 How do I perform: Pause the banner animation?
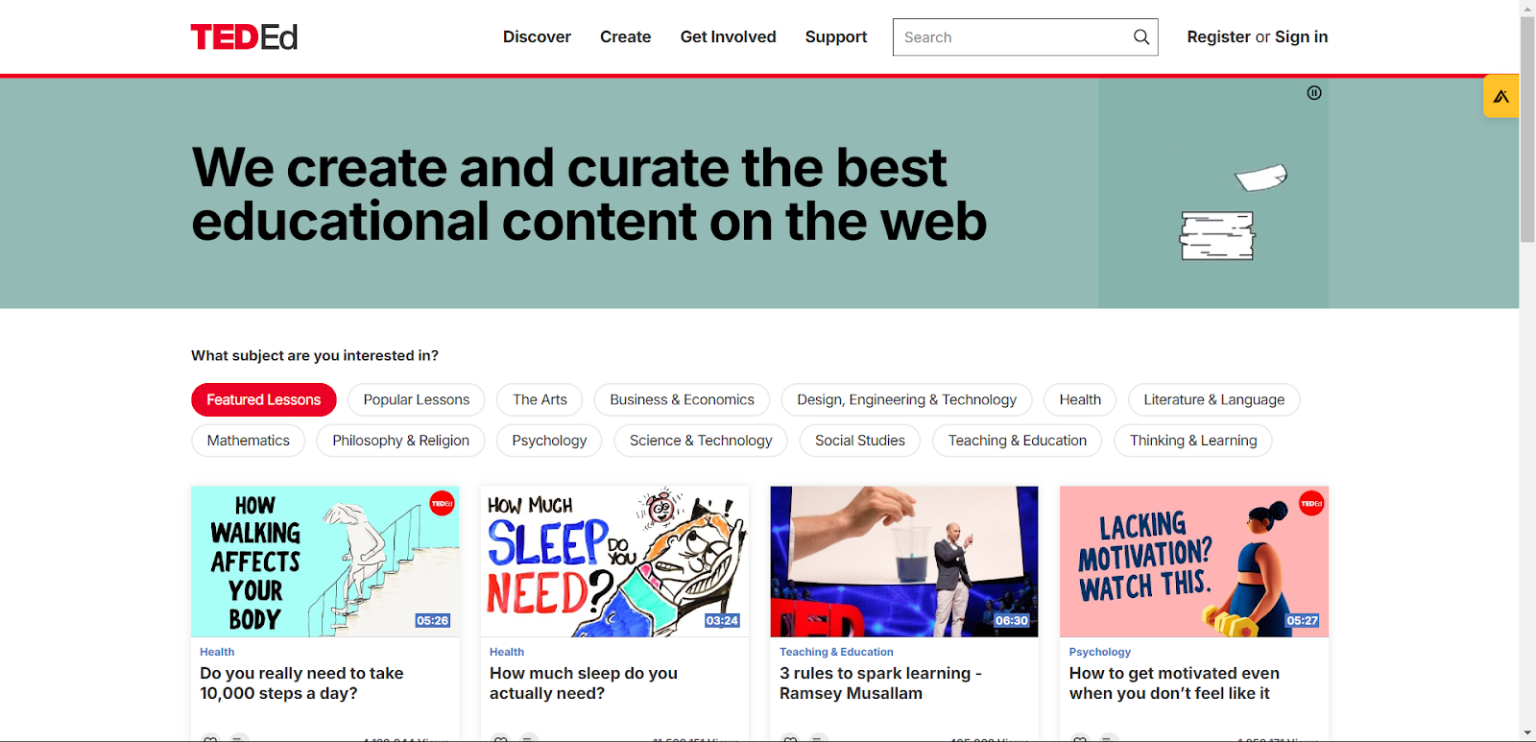1314,92
